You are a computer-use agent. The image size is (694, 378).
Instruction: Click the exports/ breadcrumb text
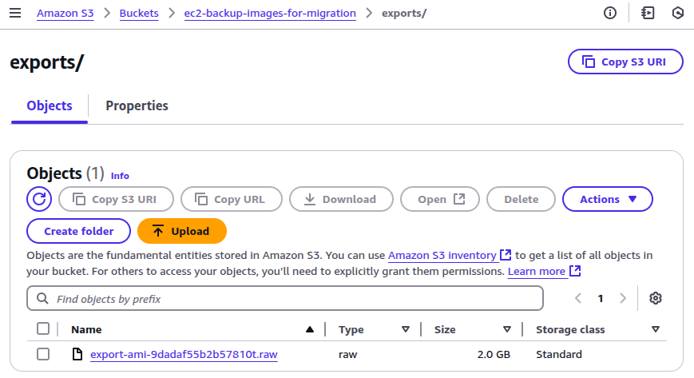(x=404, y=13)
